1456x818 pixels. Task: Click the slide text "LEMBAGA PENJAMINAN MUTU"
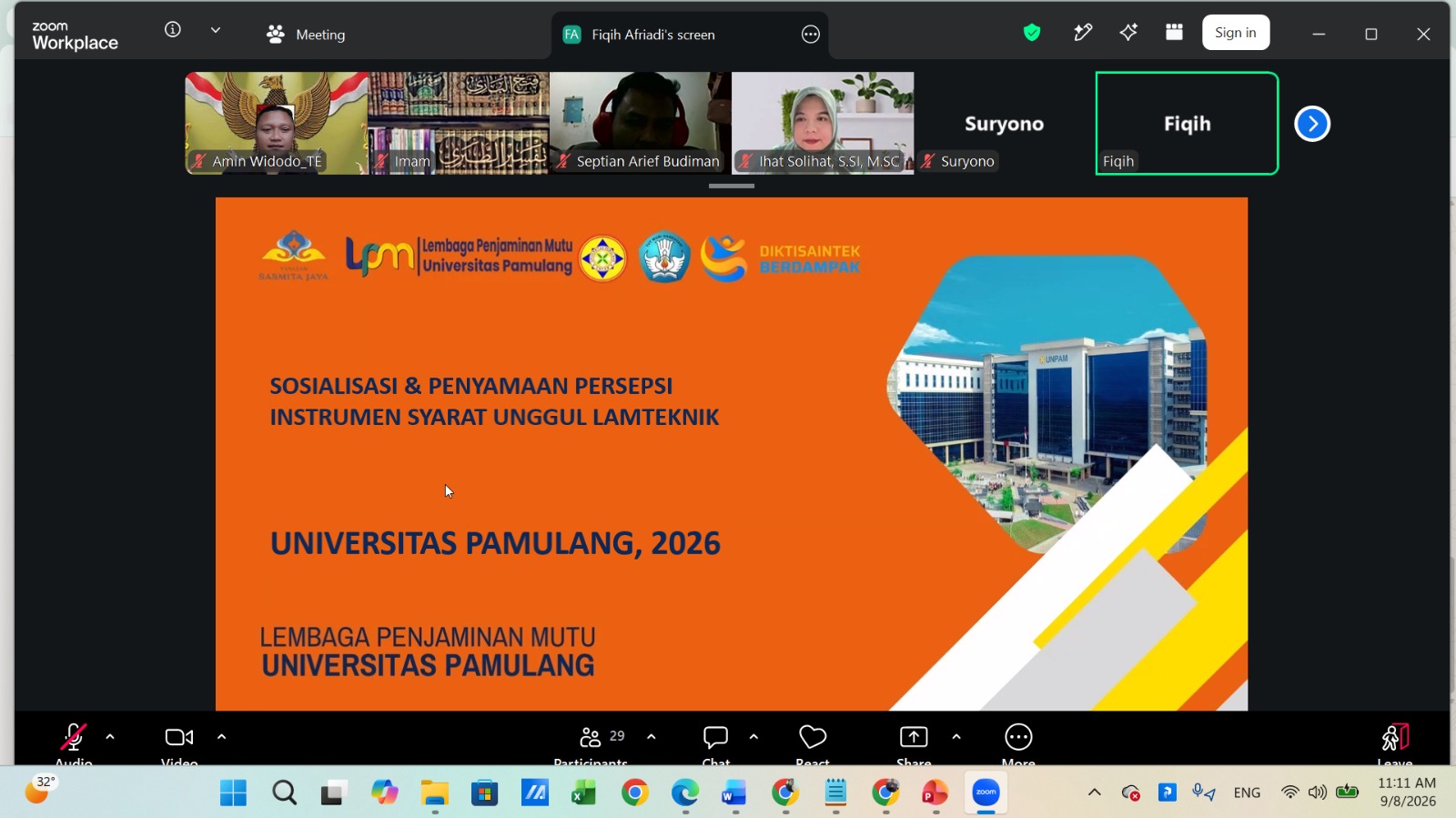[428, 637]
